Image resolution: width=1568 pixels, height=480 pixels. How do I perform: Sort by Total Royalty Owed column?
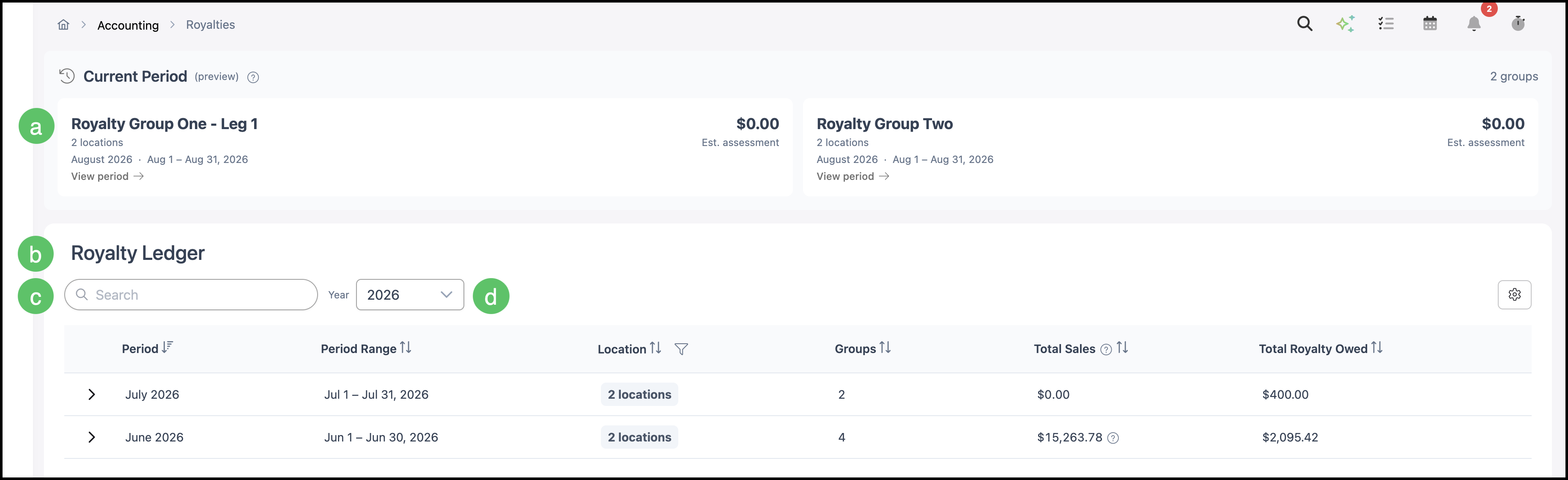(x=1377, y=348)
